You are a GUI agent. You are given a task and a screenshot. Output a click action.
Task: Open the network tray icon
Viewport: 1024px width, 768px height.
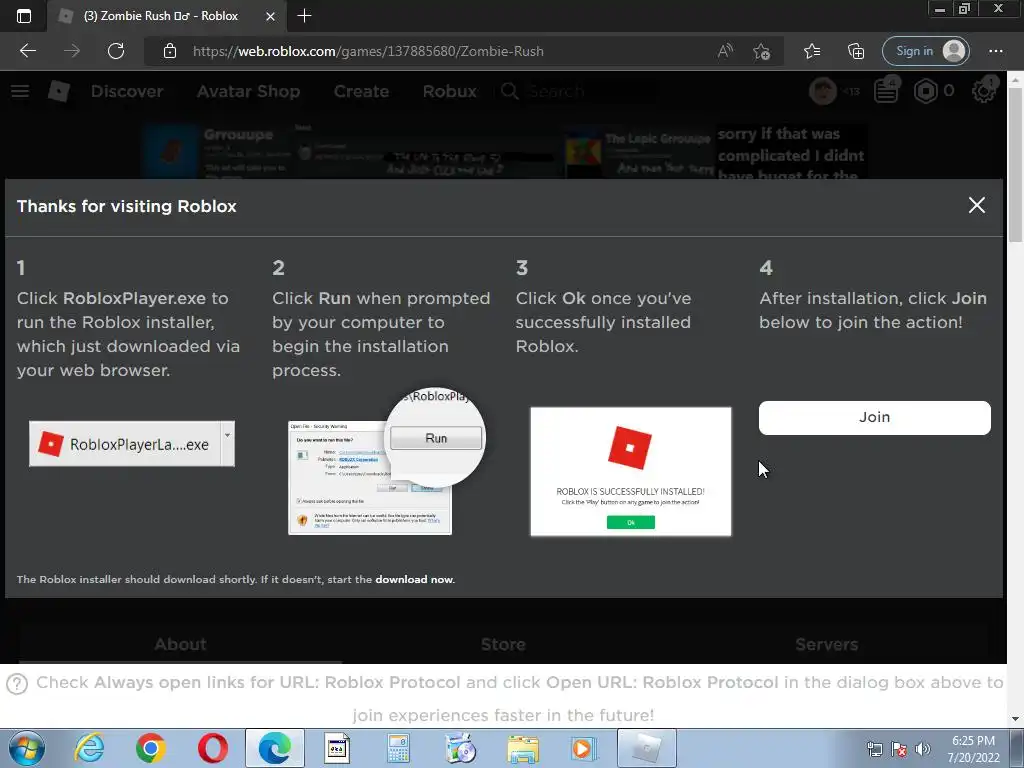(874, 749)
